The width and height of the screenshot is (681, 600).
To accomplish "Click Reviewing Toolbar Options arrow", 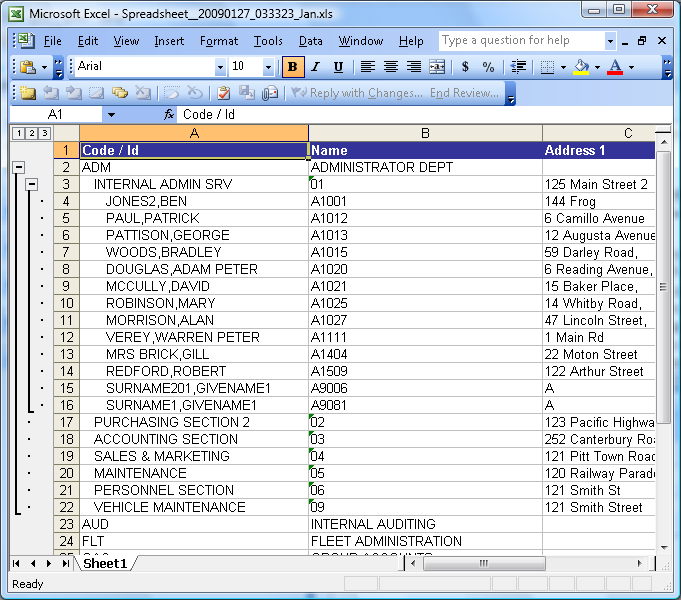I will coord(511,93).
